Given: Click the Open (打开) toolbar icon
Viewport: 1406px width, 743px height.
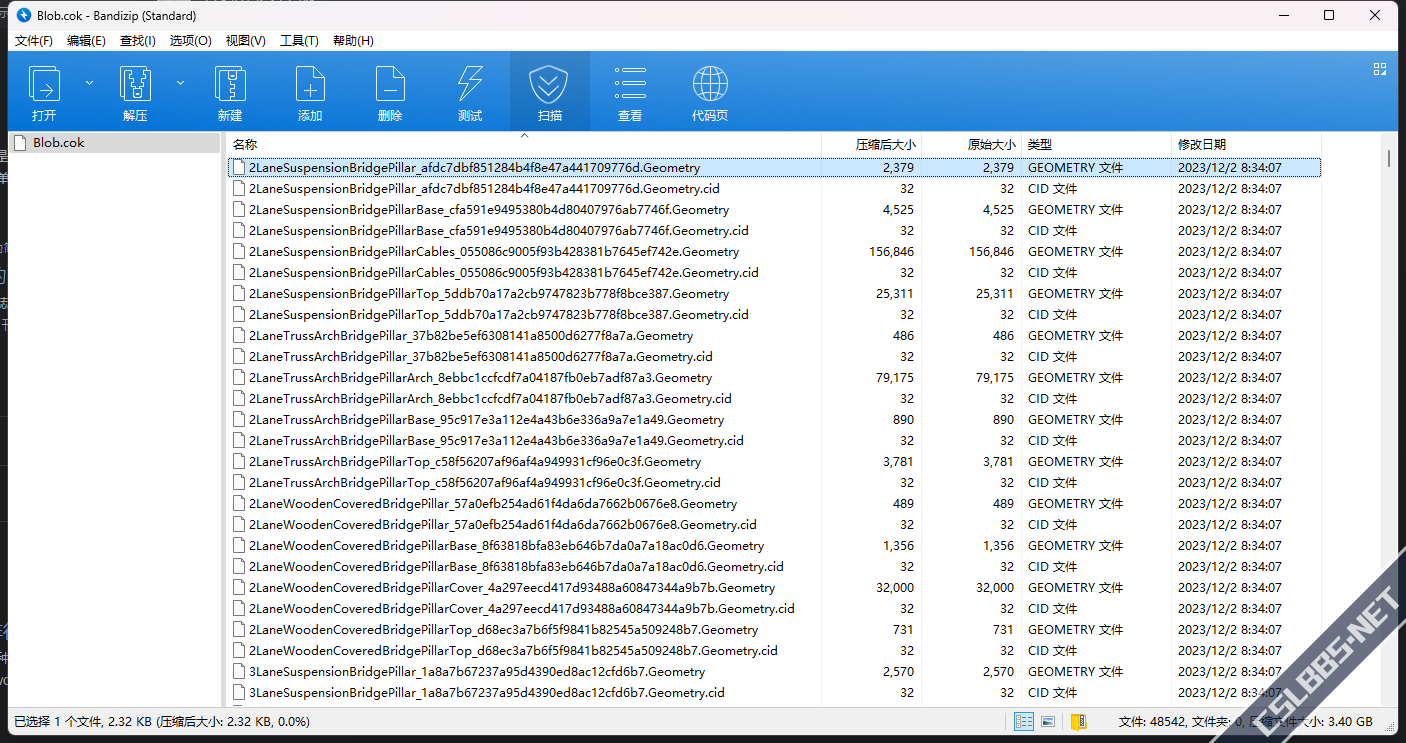Looking at the screenshot, I should coord(44,84).
